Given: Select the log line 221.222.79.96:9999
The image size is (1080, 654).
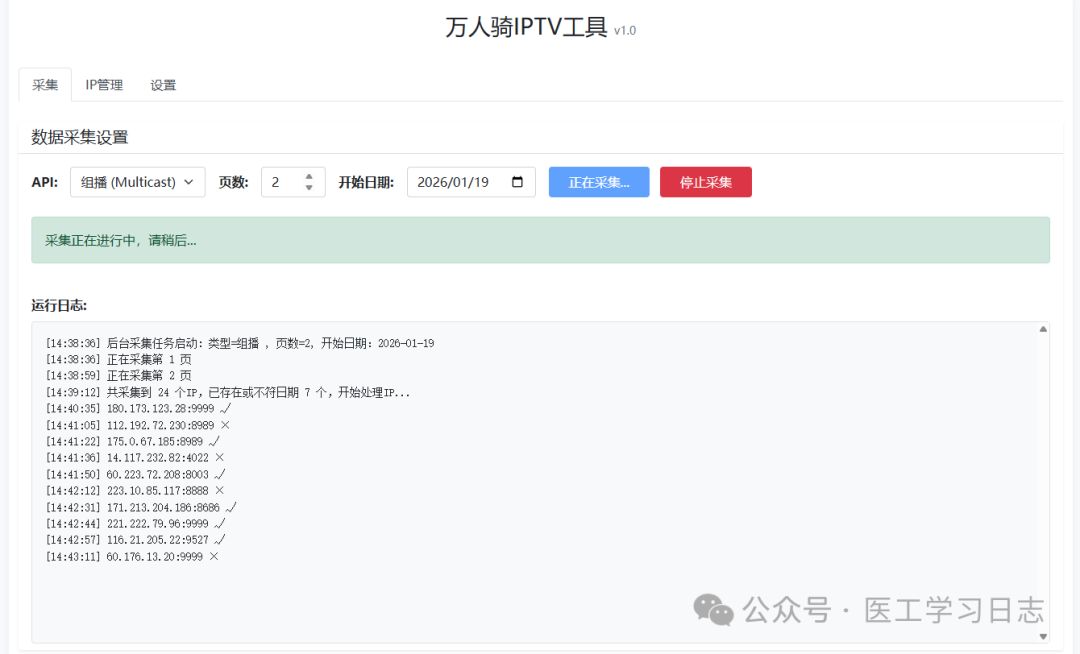Looking at the screenshot, I should click(x=136, y=524).
